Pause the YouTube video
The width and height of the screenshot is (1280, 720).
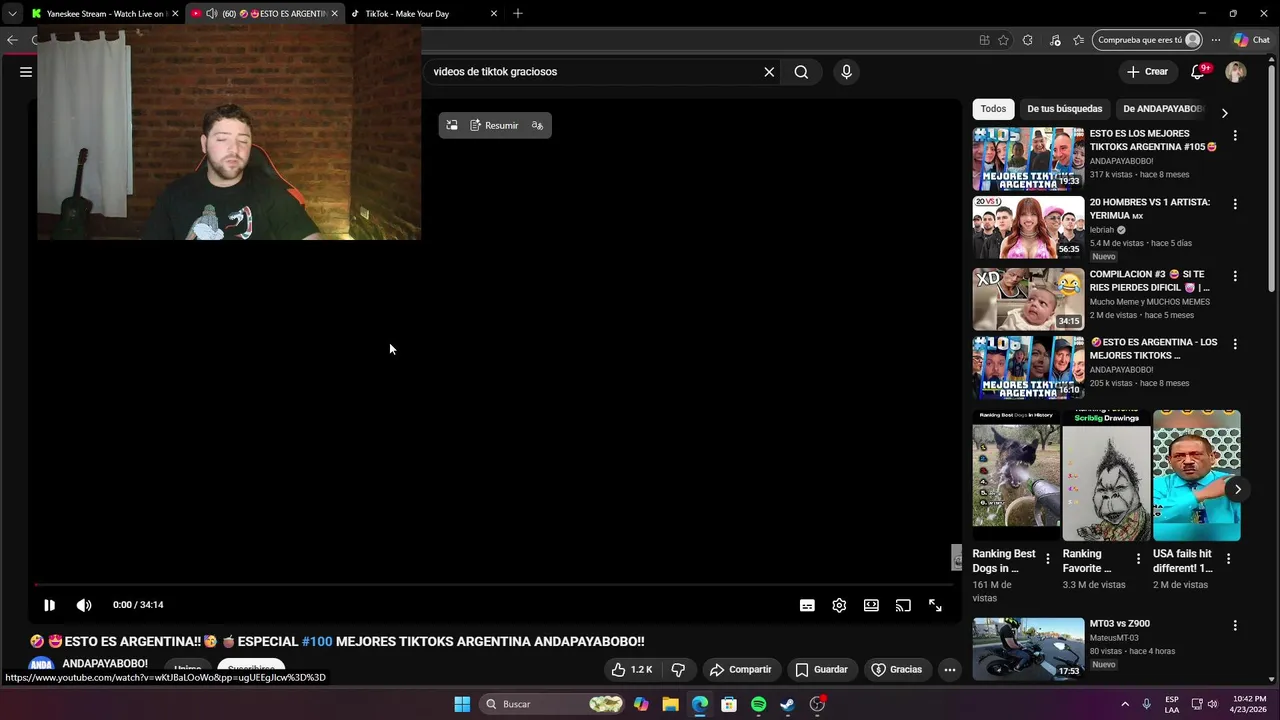pos(49,605)
